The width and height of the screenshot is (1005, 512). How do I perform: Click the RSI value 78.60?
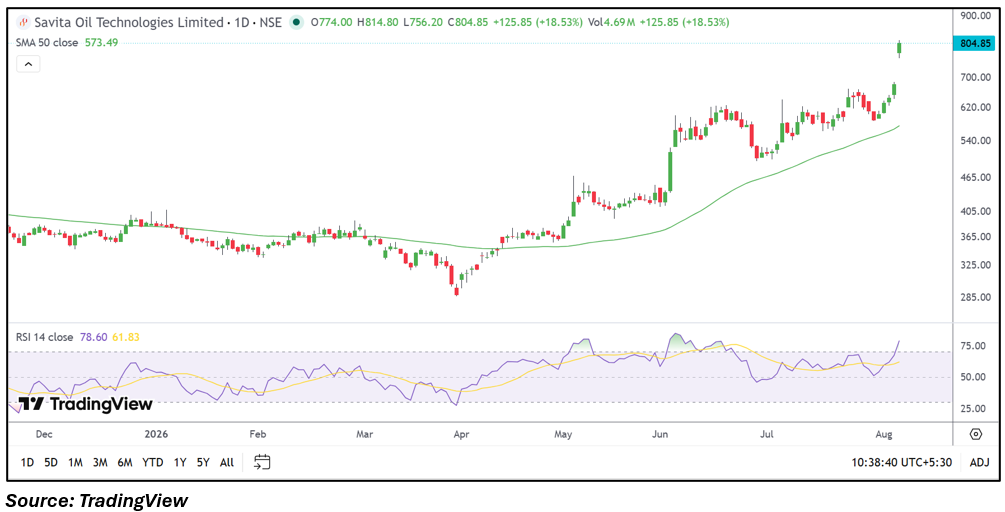click(94, 336)
